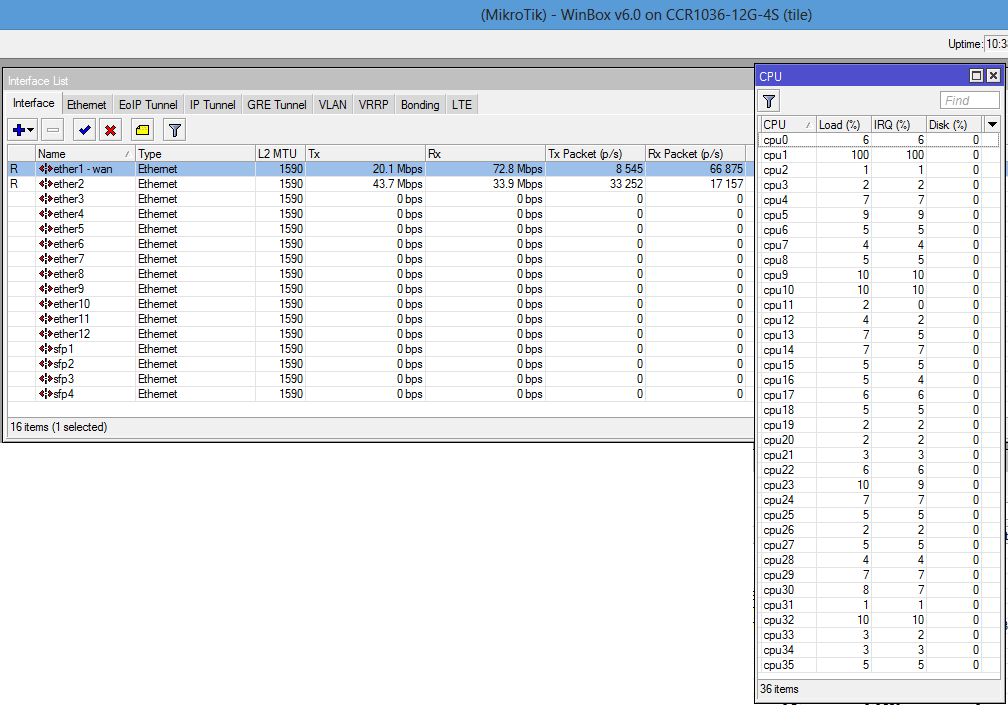This screenshot has height=705, width=1008.
Task: Open the IP Tunnel tab
Action: pyautogui.click(x=213, y=105)
